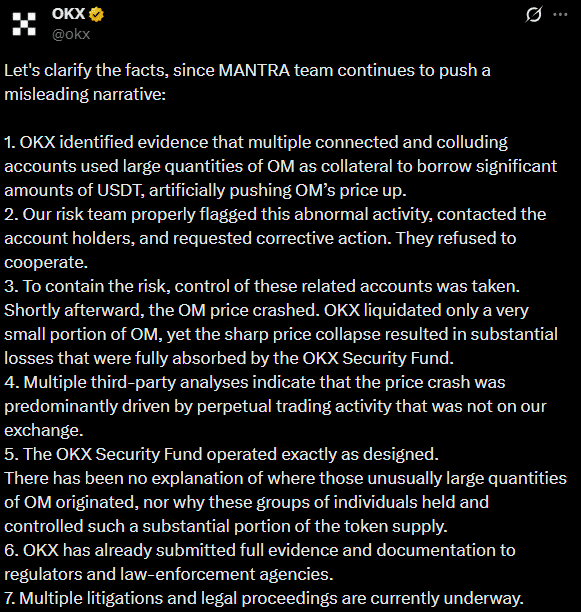Open the @okx handle link

click(x=71, y=34)
